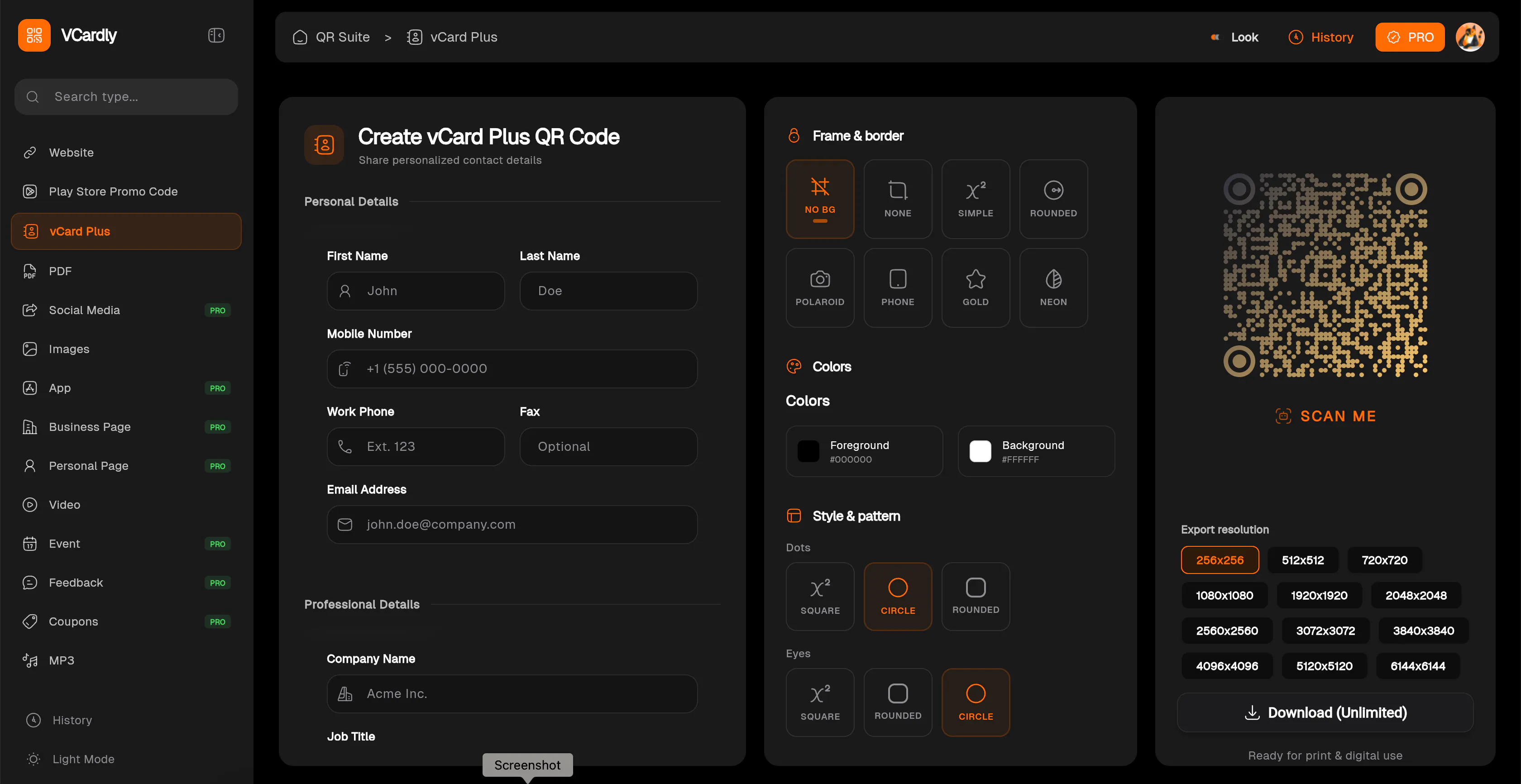Click the Light Mode sun icon

point(33,759)
